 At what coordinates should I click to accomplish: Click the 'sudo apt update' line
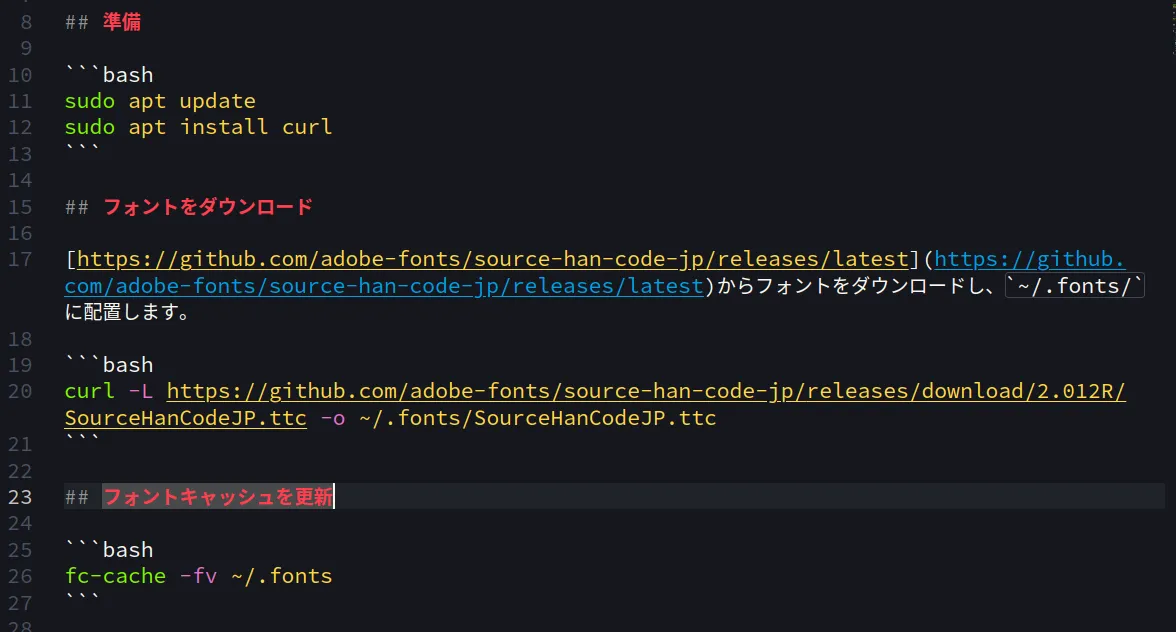(160, 101)
